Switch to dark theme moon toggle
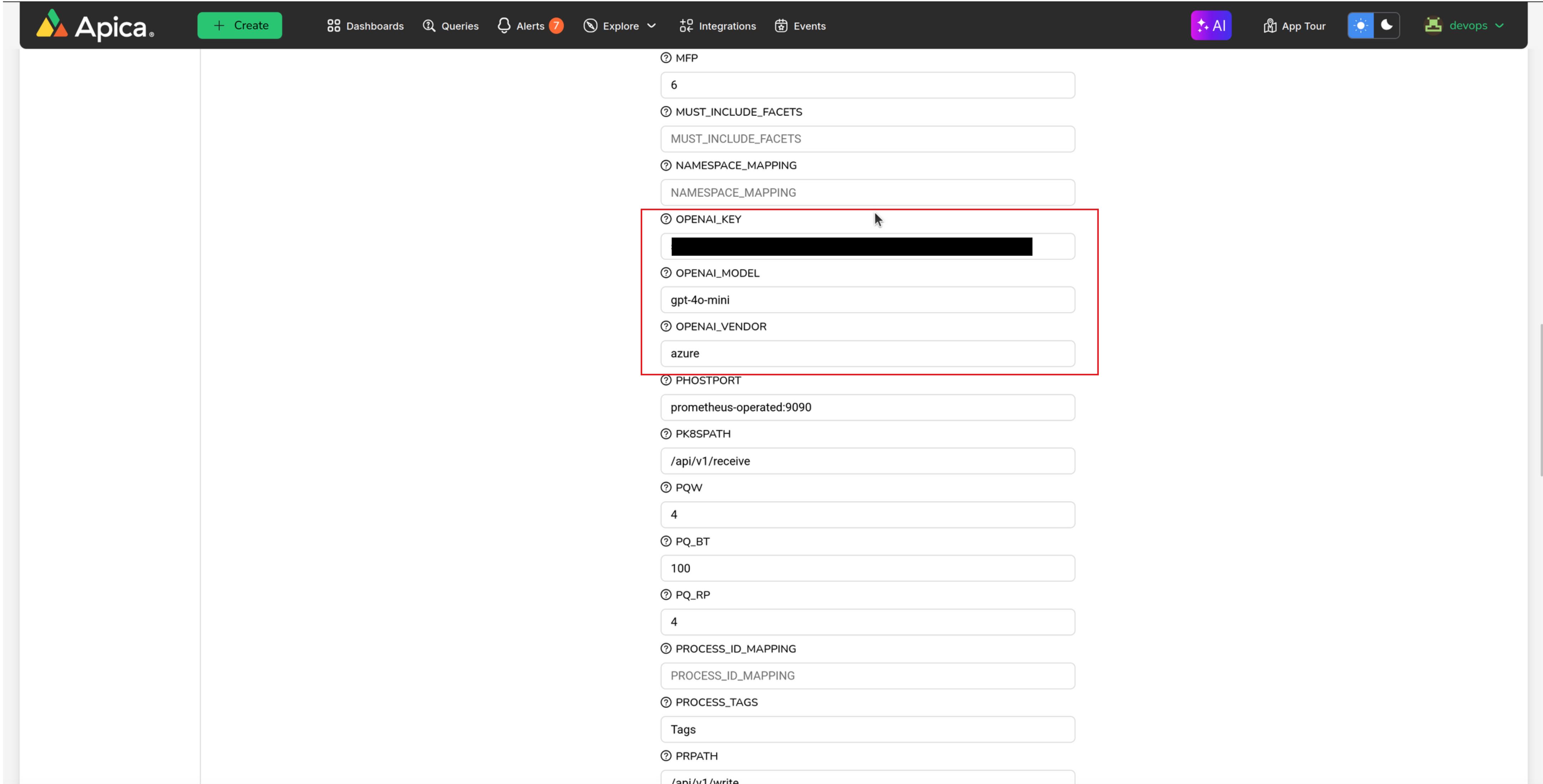The height and width of the screenshot is (784, 1543). click(x=1386, y=26)
